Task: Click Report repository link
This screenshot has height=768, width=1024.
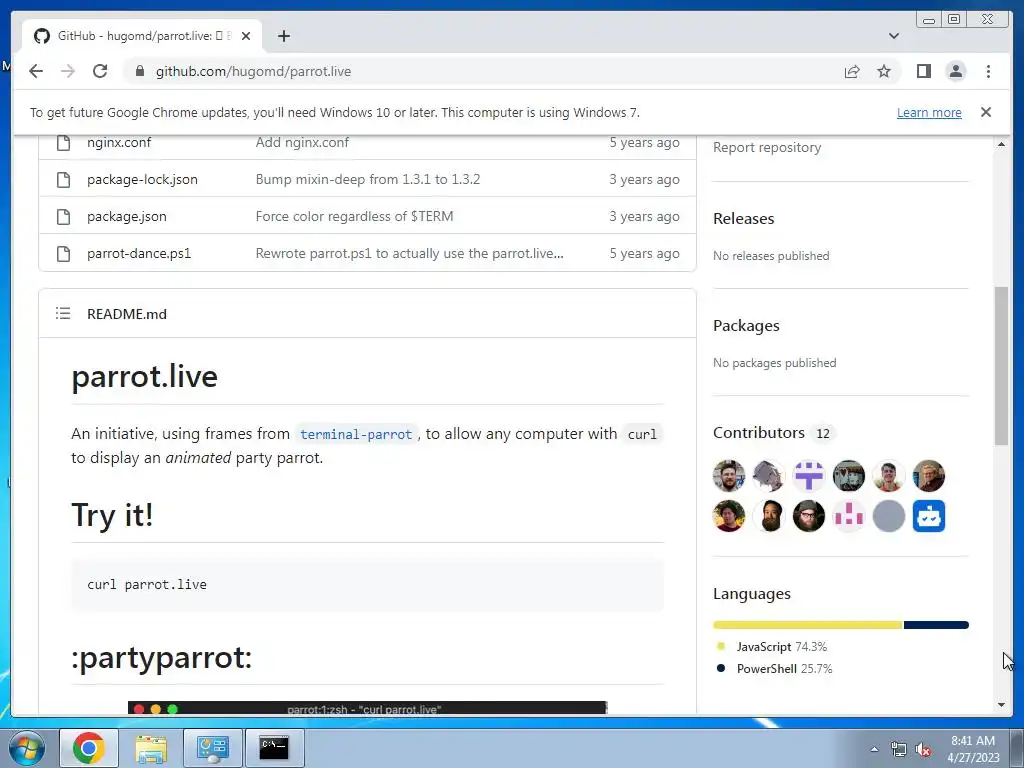Action: click(x=767, y=148)
